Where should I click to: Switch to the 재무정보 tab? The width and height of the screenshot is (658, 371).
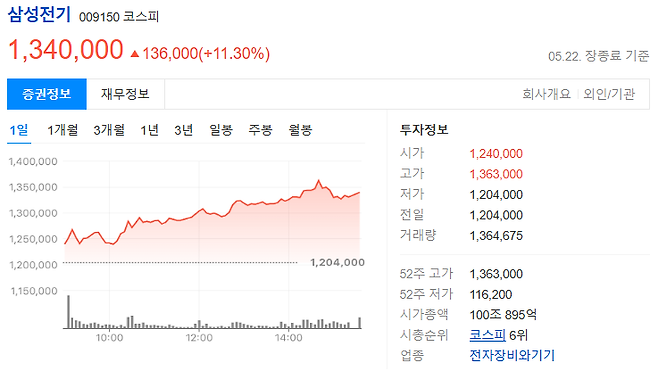(125, 94)
